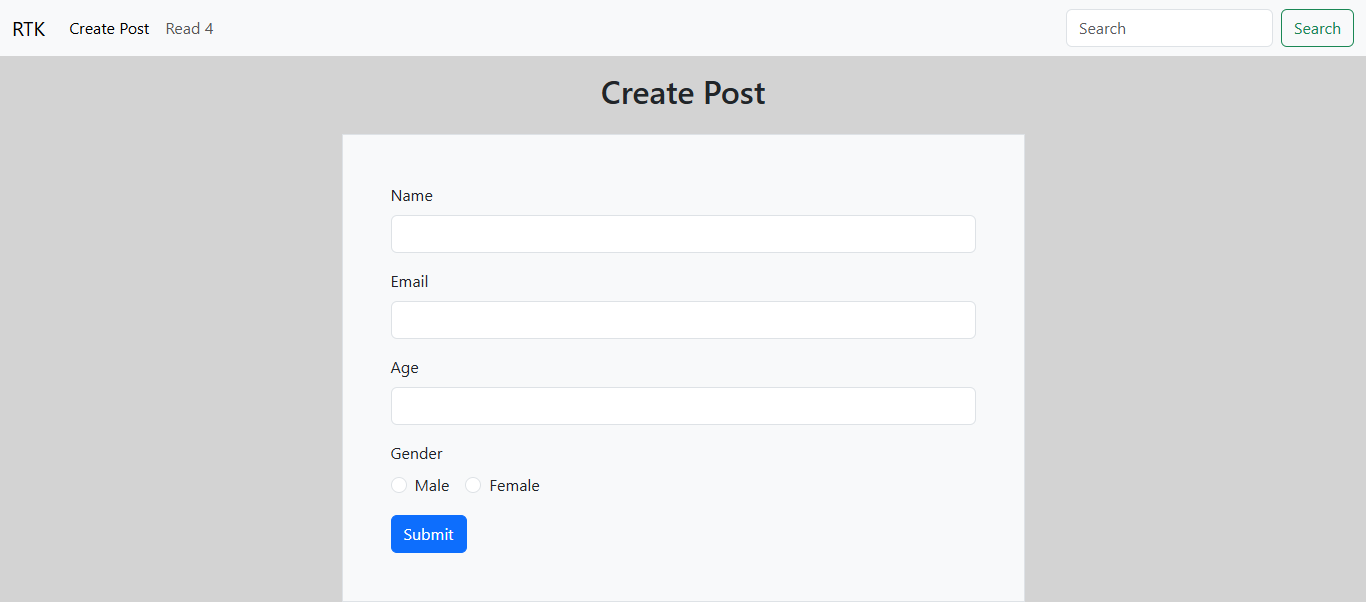Select the Male radio button
This screenshot has width=1366, height=607.
pyautogui.click(x=399, y=485)
